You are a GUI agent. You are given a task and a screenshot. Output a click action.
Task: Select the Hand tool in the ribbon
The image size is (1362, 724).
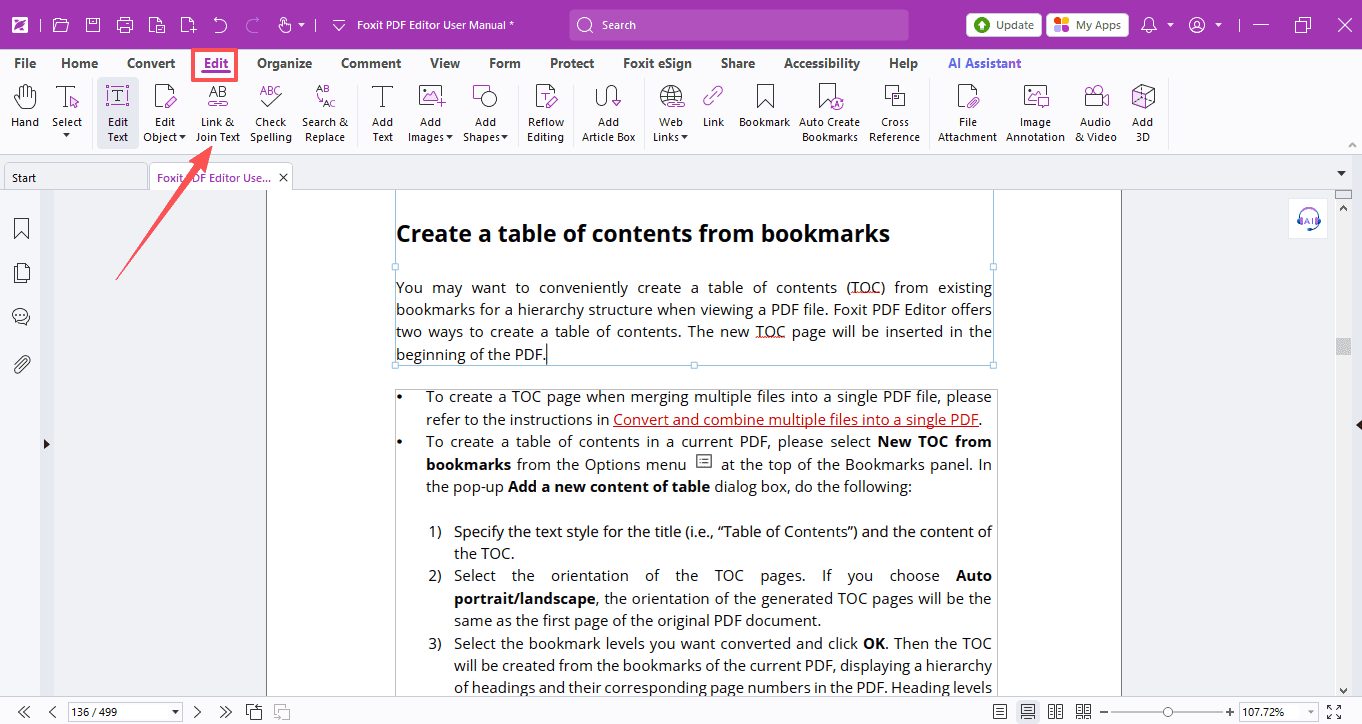[25, 107]
